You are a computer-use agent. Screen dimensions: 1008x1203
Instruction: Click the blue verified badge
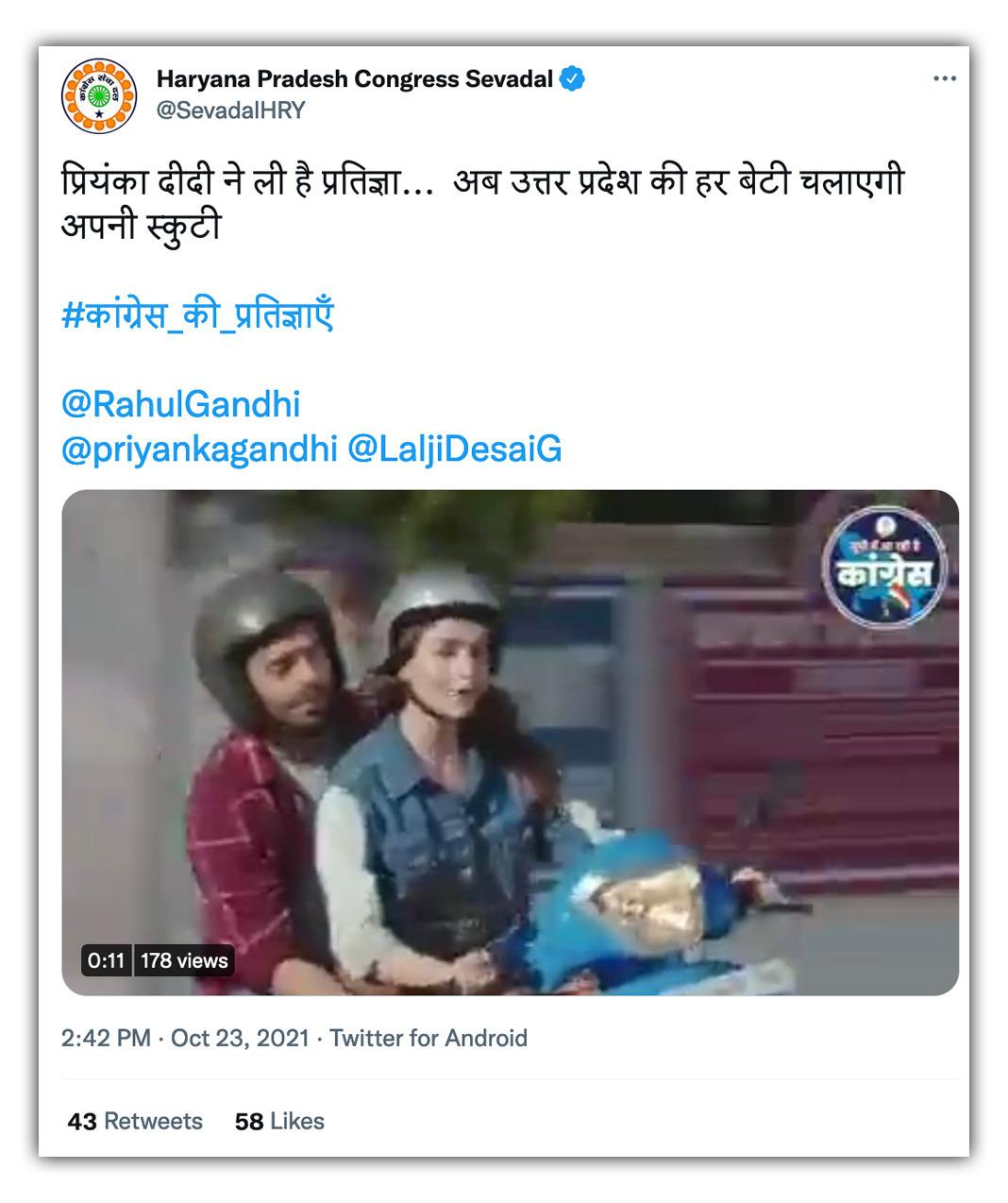572,79
